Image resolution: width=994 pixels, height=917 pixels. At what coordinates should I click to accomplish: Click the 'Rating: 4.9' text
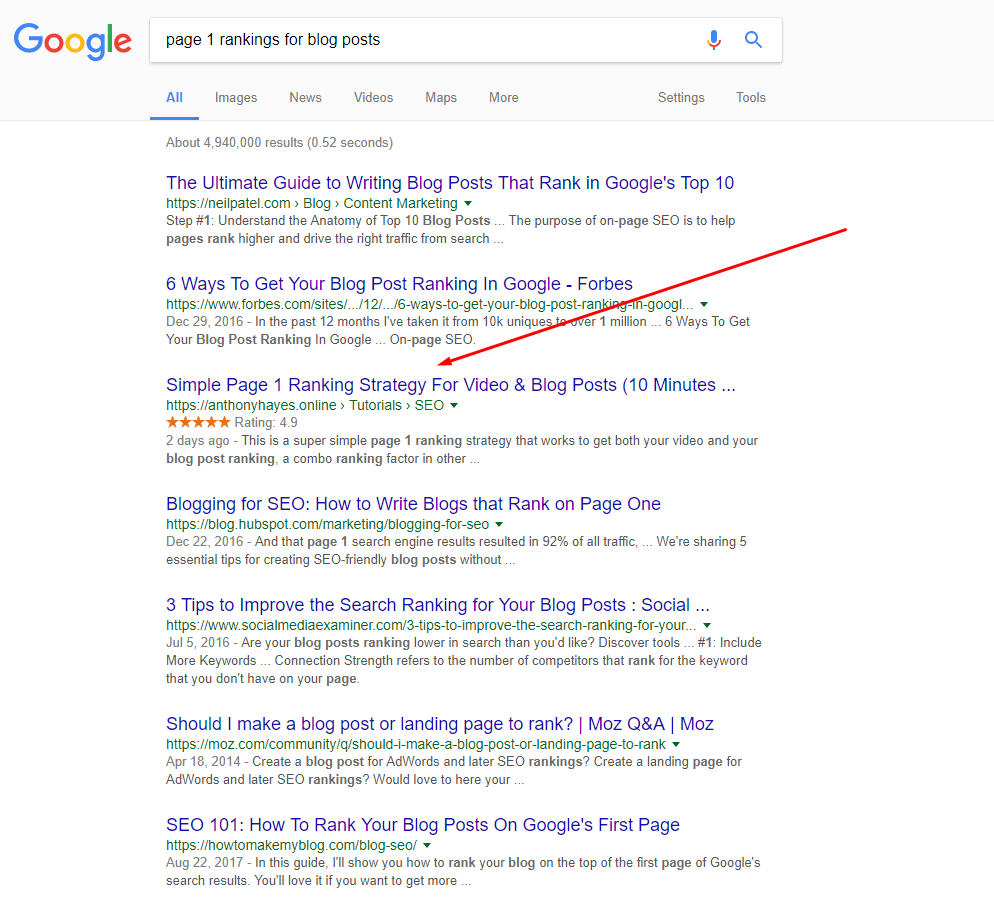[266, 423]
